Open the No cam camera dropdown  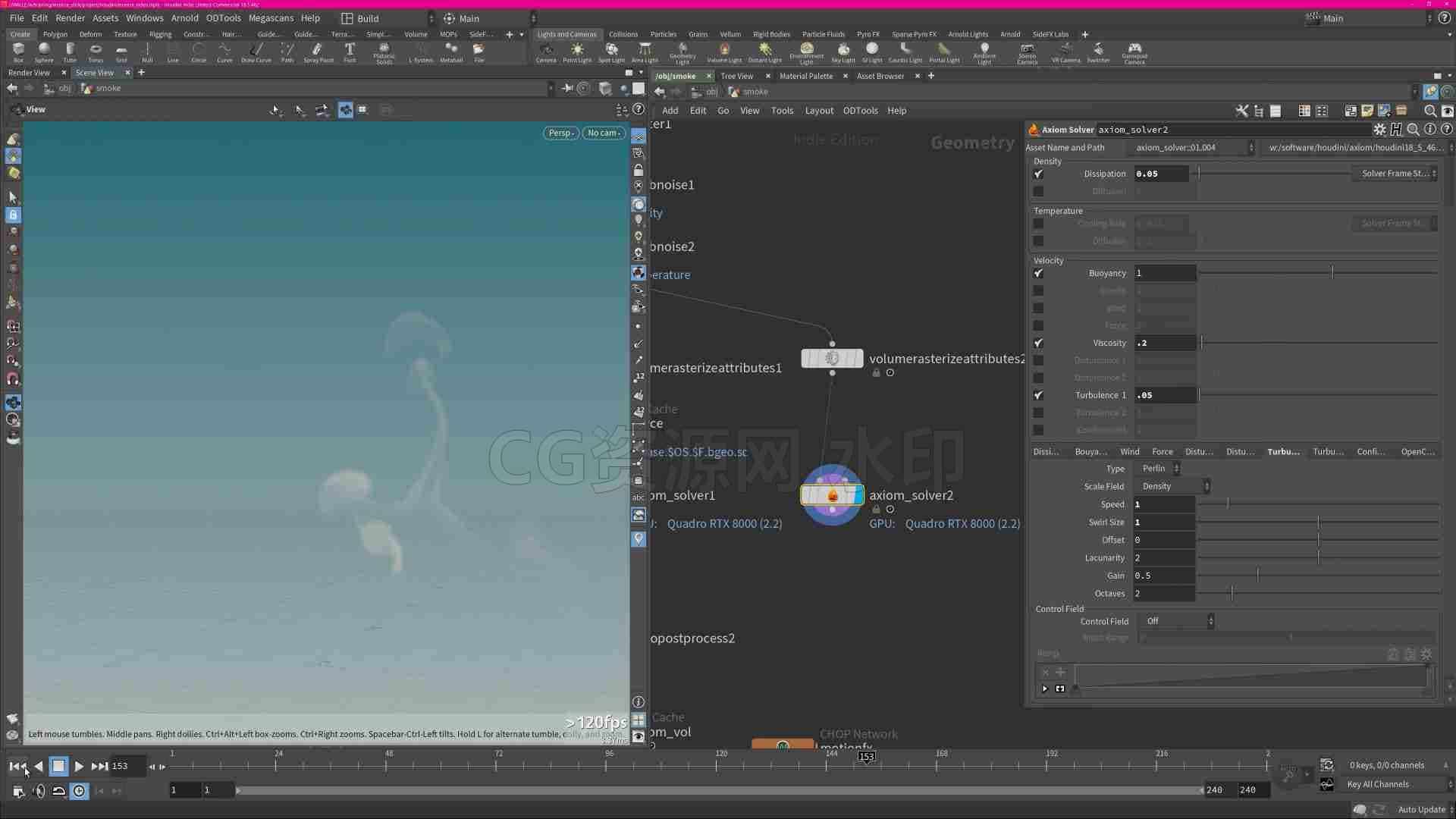604,133
